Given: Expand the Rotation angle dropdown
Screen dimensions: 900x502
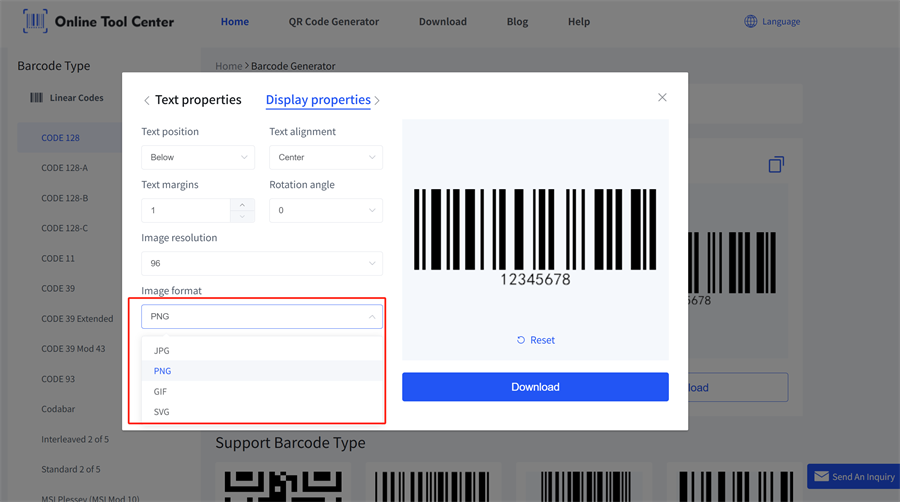Looking at the screenshot, I should (325, 210).
